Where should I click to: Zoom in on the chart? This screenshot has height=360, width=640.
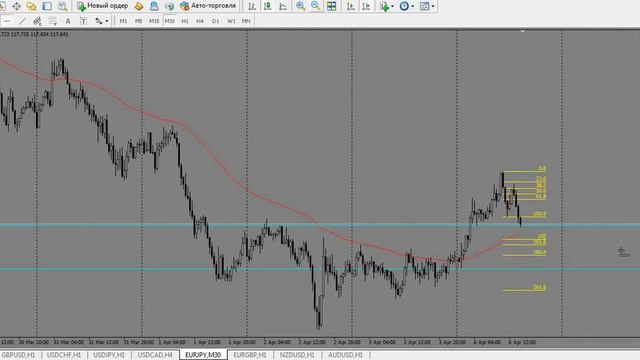pyautogui.click(x=300, y=6)
